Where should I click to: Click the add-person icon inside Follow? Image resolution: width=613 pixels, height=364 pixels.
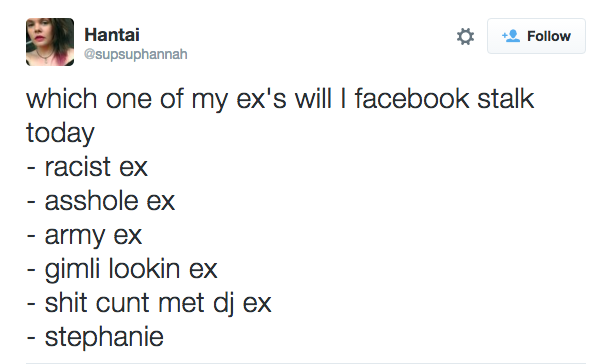[511, 36]
